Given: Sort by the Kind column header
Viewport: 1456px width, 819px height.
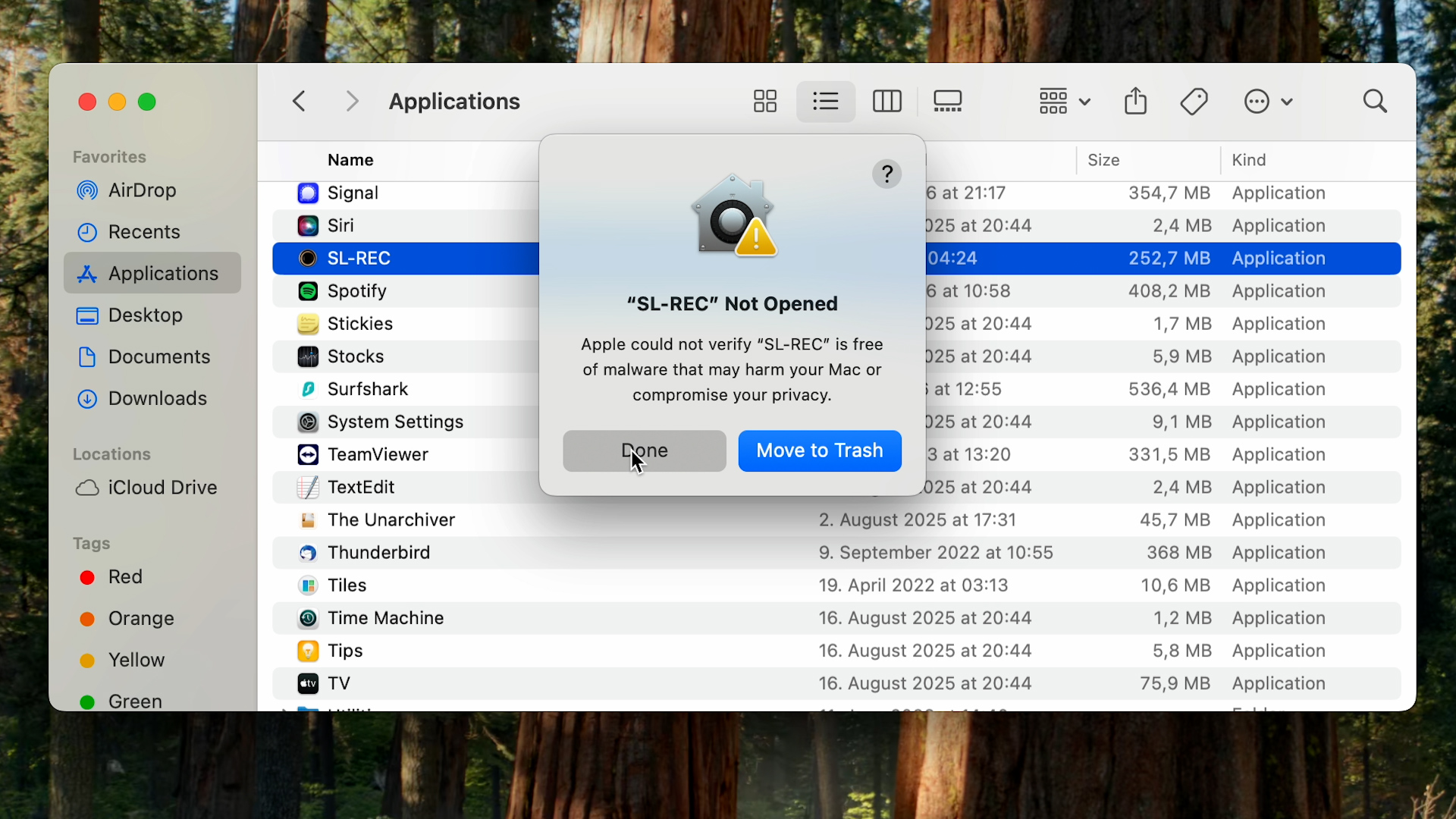Looking at the screenshot, I should [1248, 160].
